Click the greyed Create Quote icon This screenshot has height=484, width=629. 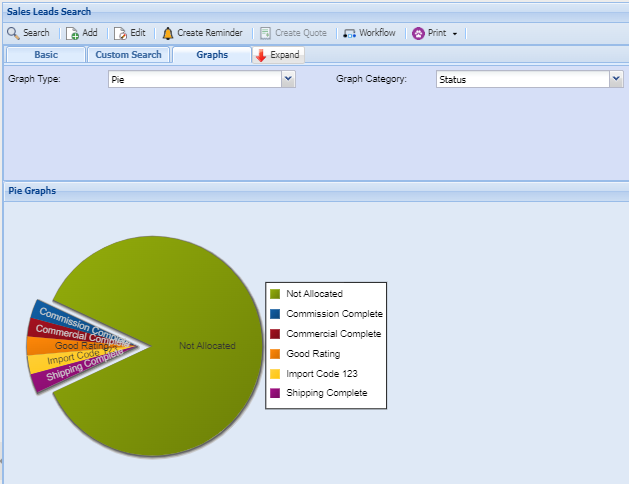point(265,33)
